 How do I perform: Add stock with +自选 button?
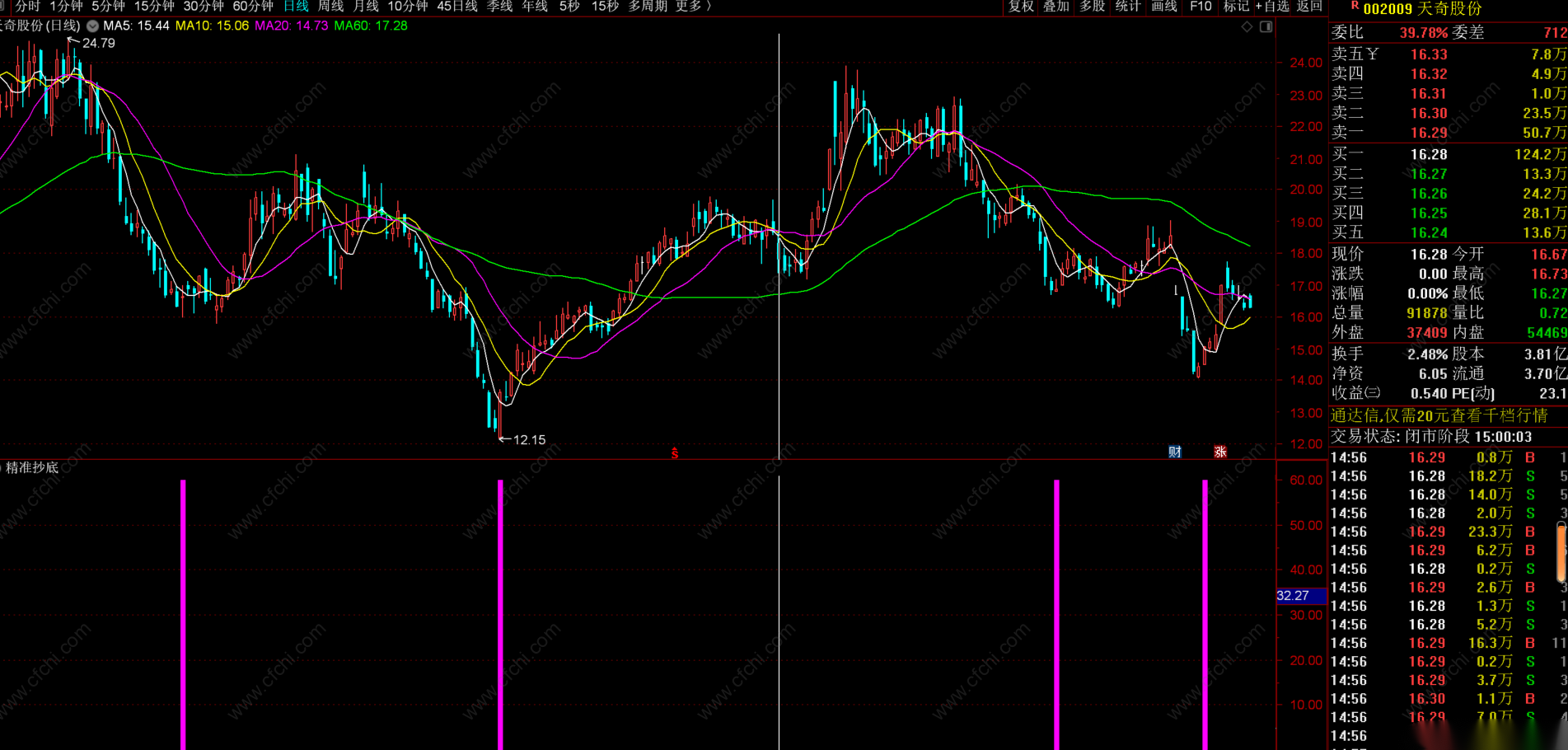click(x=1272, y=7)
